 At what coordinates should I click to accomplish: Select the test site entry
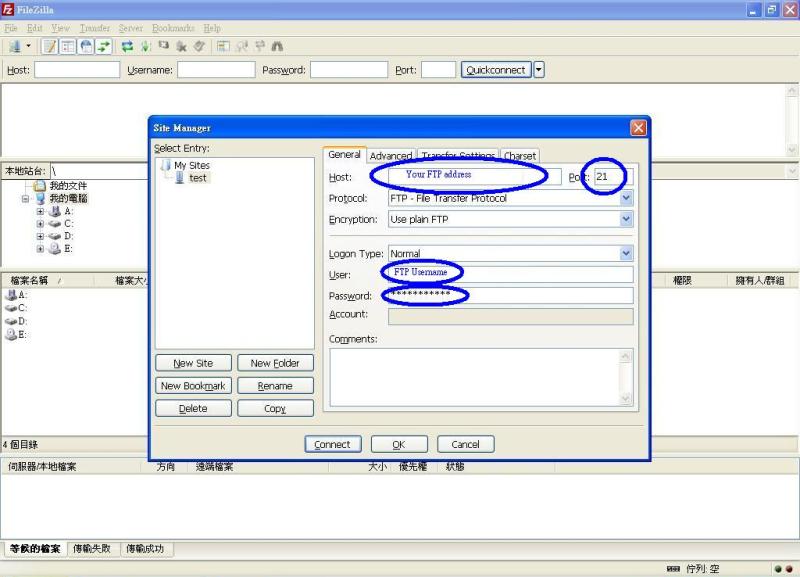[197, 178]
